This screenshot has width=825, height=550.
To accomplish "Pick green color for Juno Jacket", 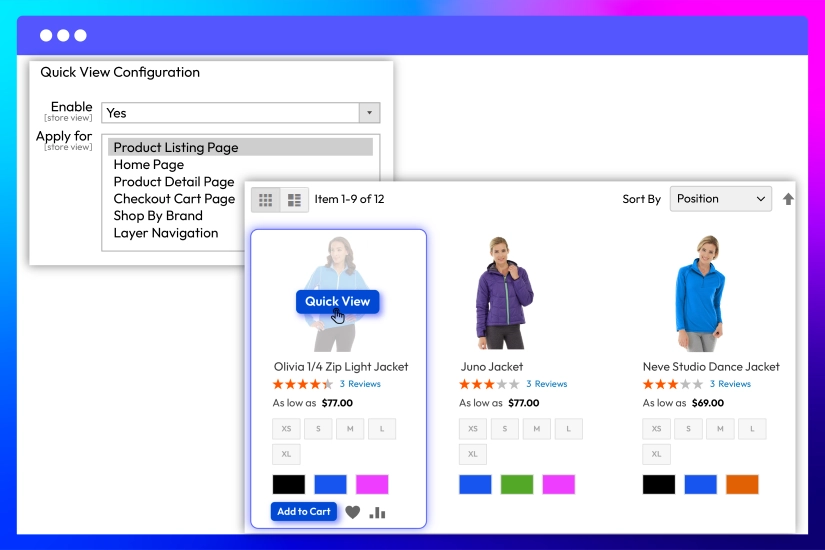I will [x=517, y=484].
